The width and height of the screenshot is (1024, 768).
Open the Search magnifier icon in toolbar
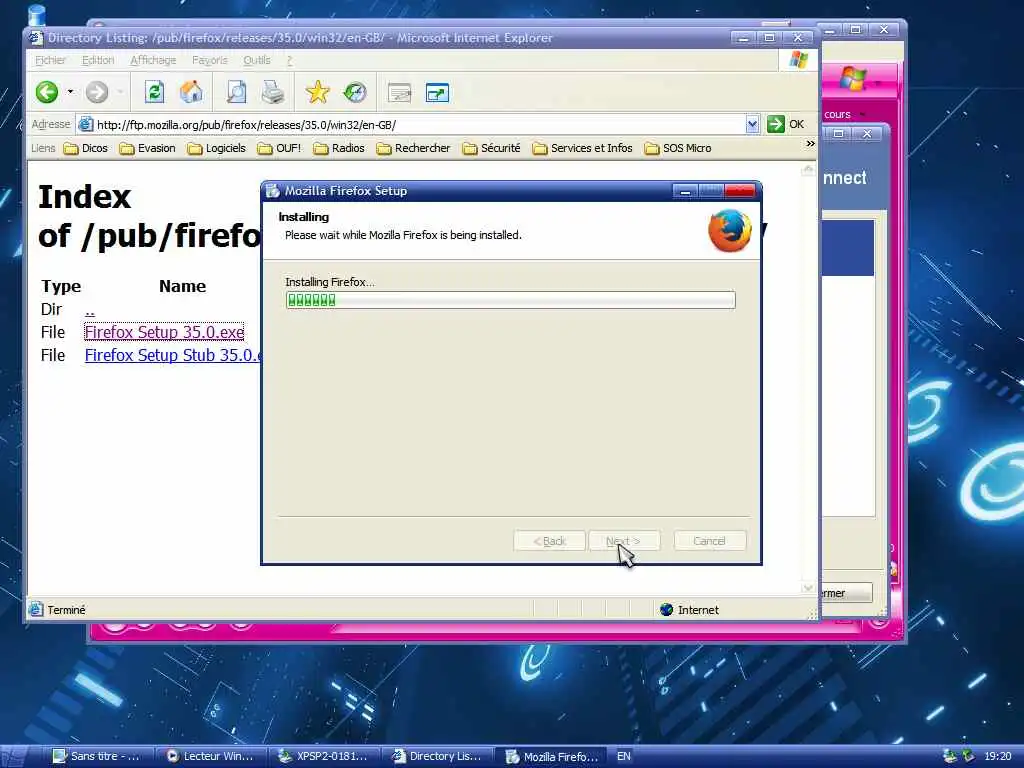pyautogui.click(x=236, y=92)
